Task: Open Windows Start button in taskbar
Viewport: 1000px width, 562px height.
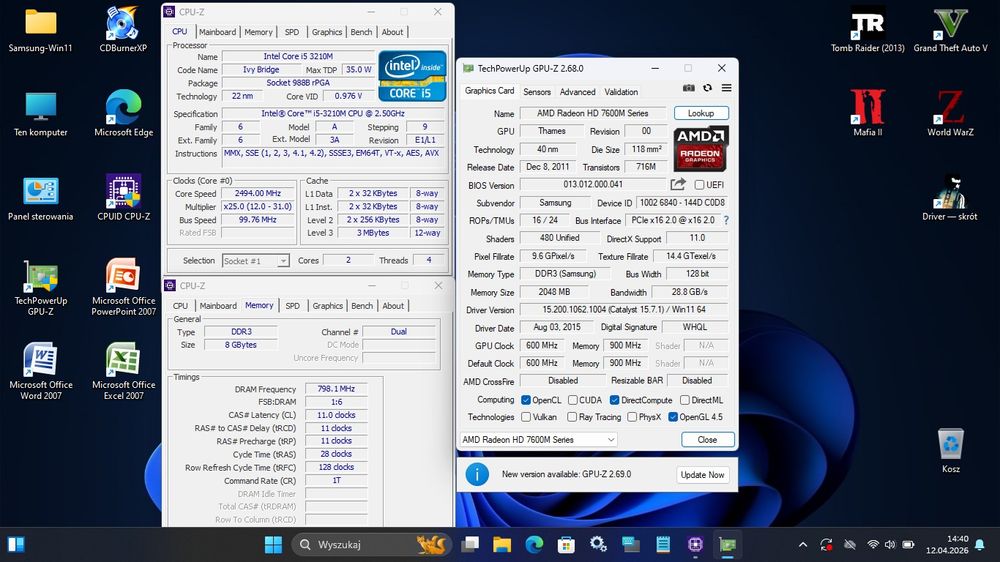Action: click(273, 545)
